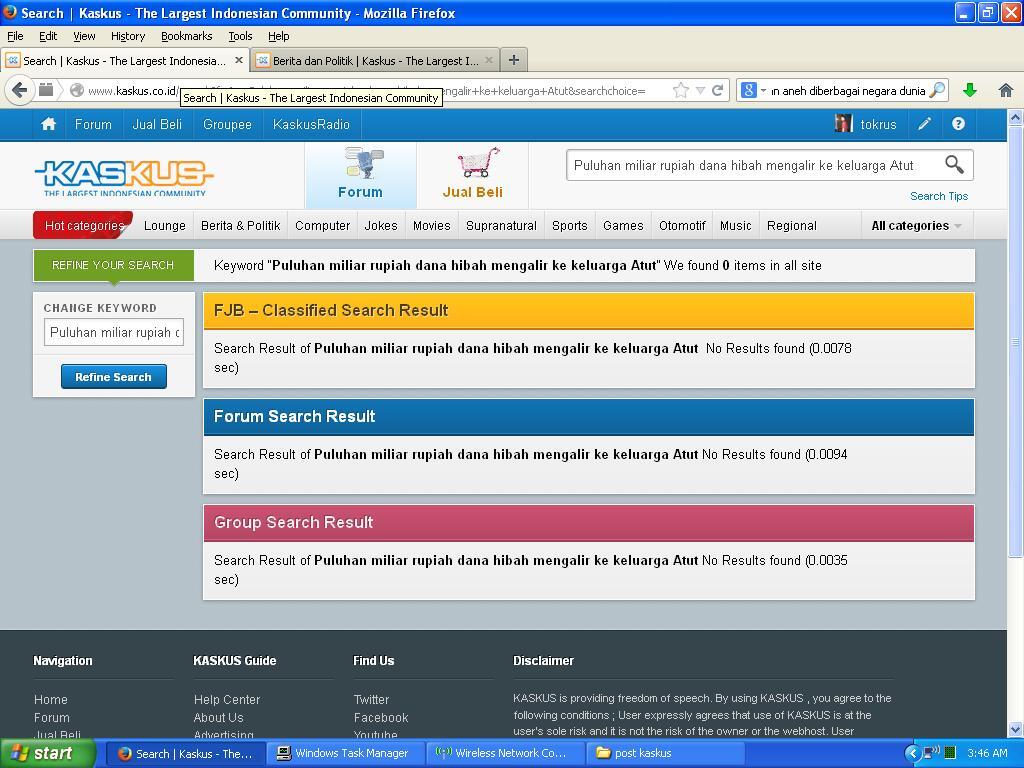Open post kaskus folder in taskbar
Image resolution: width=1024 pixels, height=768 pixels.
(x=665, y=753)
